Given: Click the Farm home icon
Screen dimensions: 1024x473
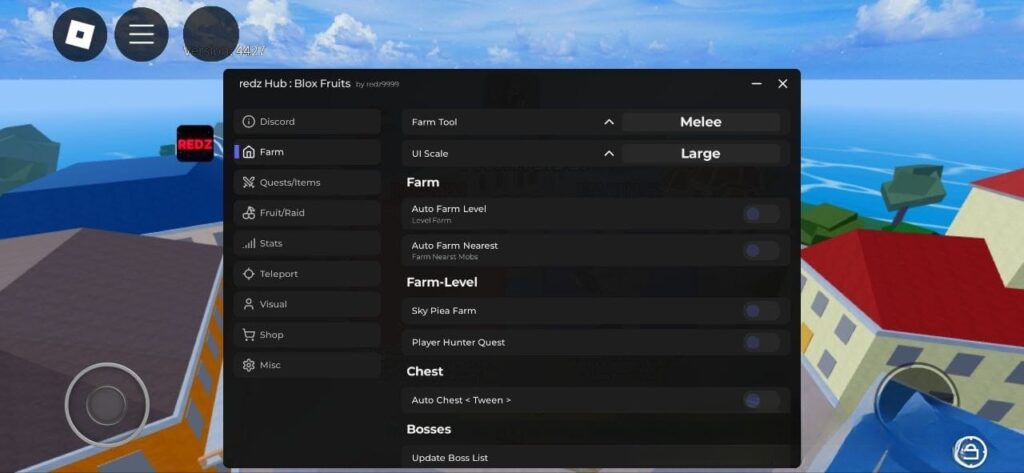Looking at the screenshot, I should pyautogui.click(x=248, y=152).
